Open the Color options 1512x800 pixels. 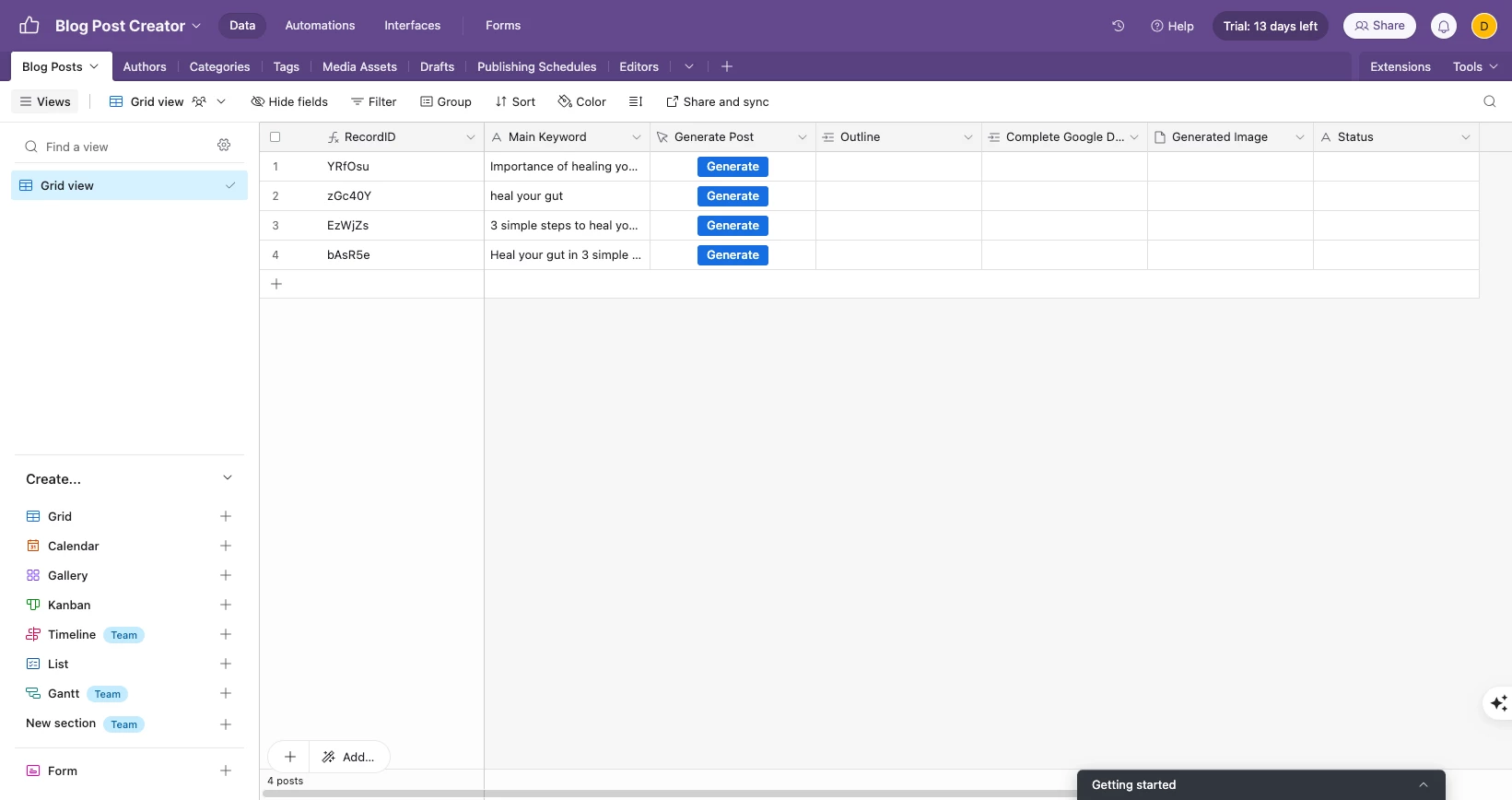coord(582,101)
